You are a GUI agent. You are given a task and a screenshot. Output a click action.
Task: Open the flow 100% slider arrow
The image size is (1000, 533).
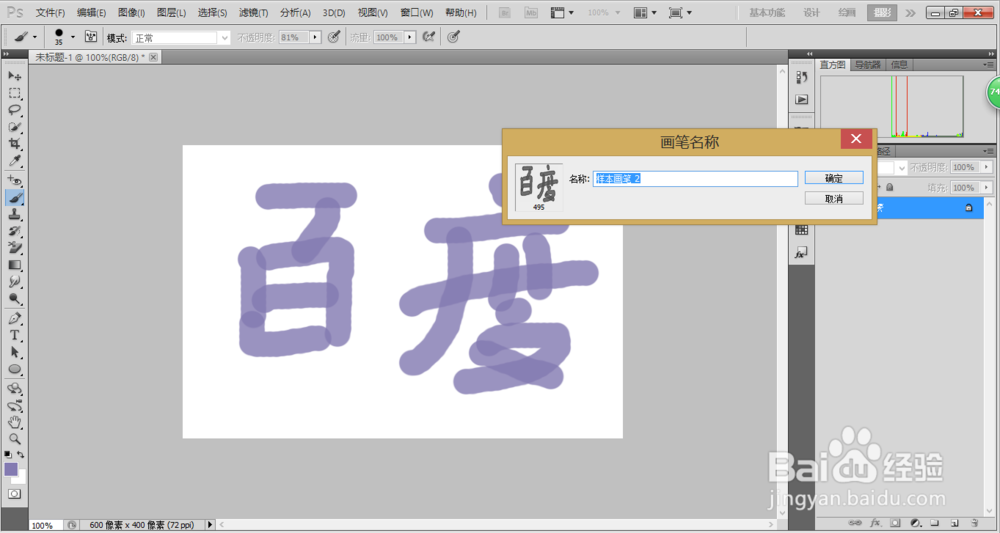(x=410, y=38)
